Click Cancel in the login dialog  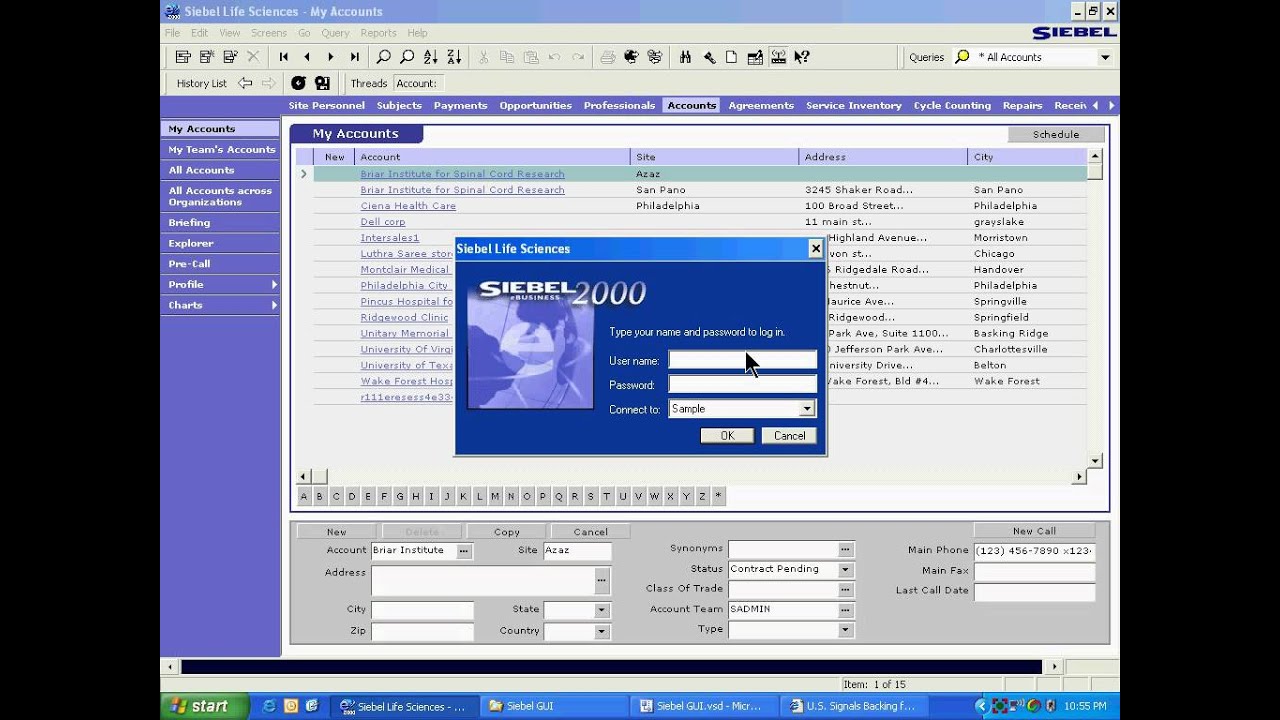(789, 436)
